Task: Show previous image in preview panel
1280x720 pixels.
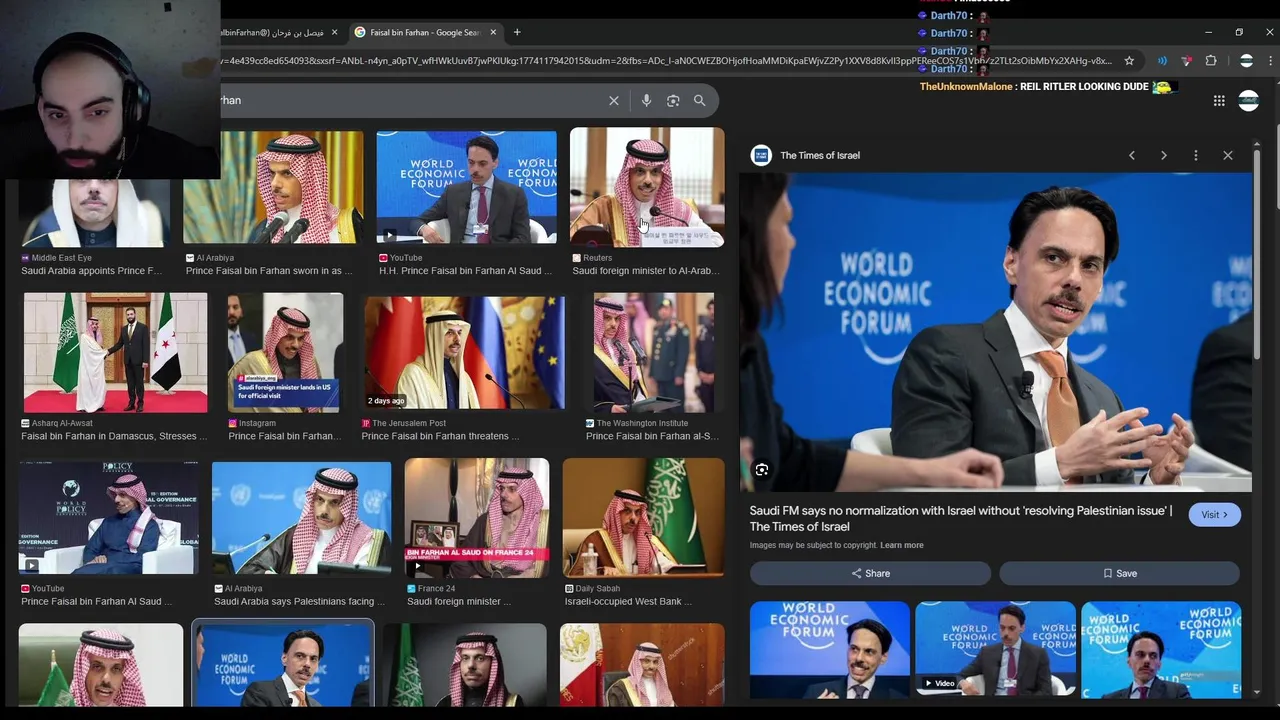Action: pyautogui.click(x=1132, y=155)
